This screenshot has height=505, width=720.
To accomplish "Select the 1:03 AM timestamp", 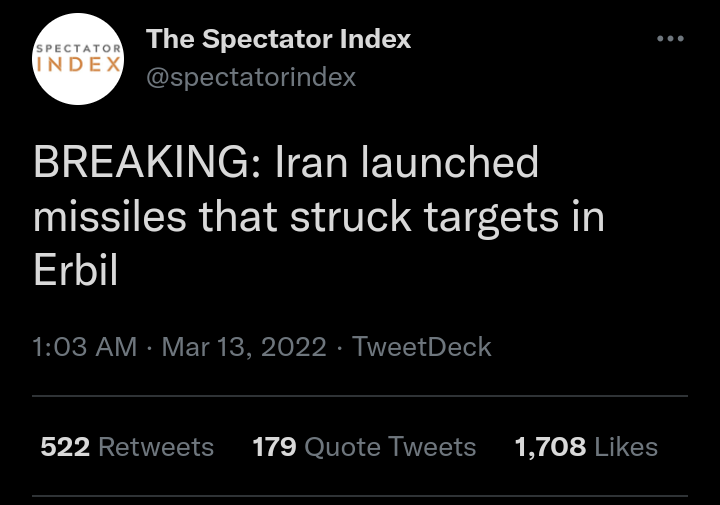I will [x=85, y=347].
